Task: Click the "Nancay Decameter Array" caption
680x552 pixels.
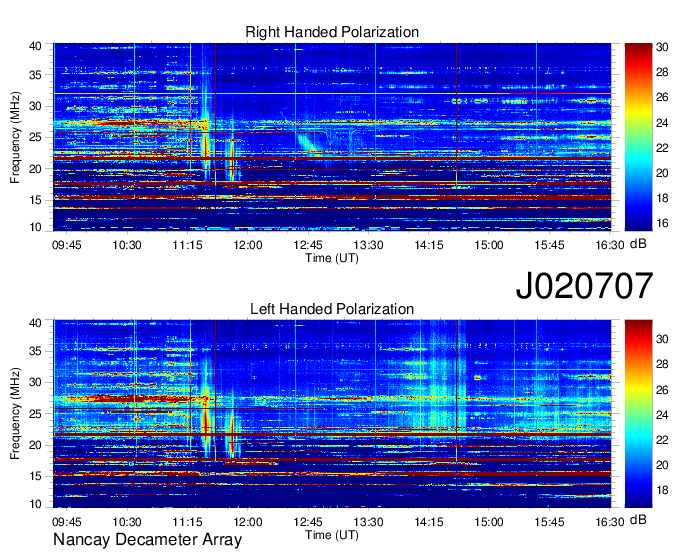Action: pos(147,540)
